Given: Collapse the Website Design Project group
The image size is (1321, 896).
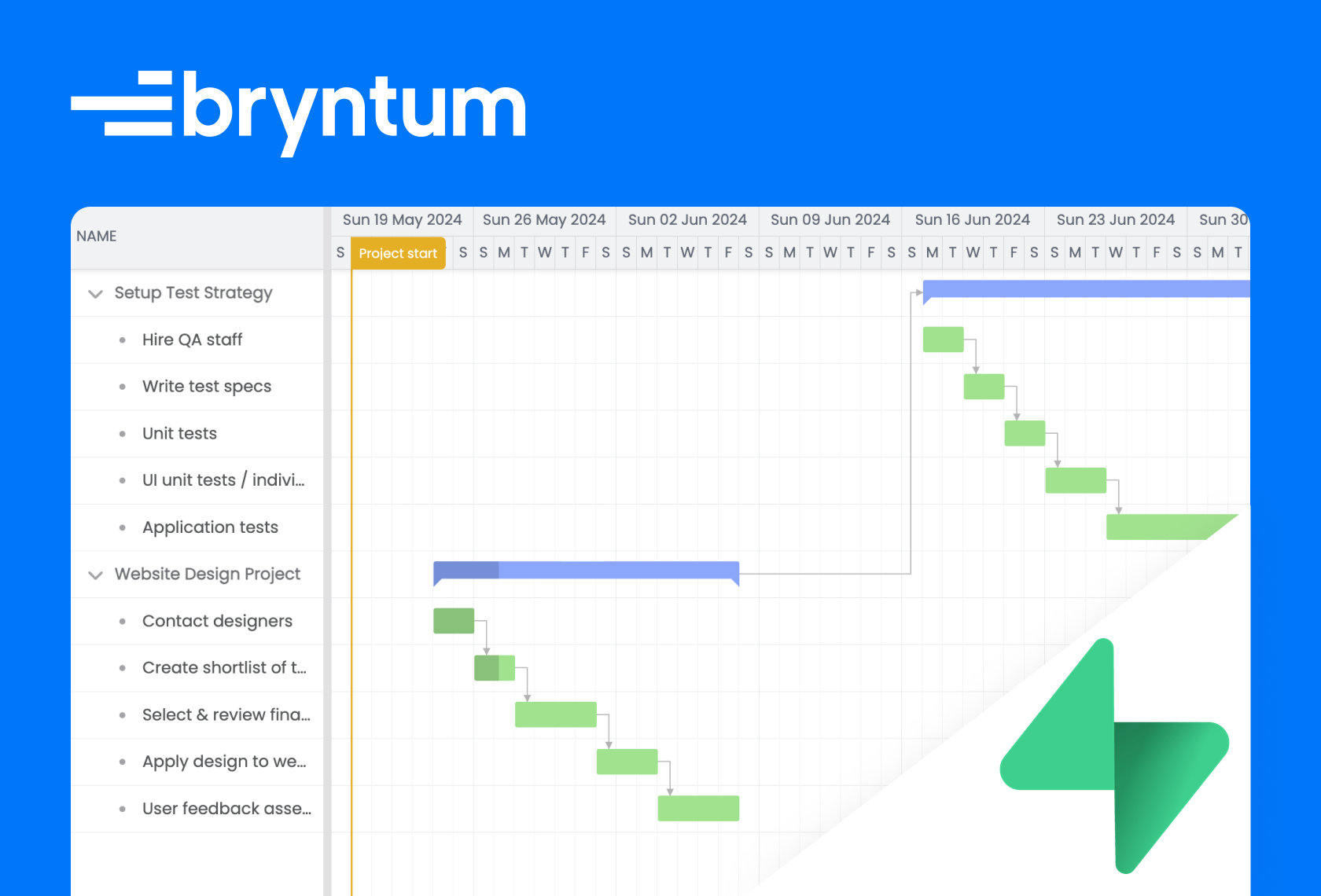Looking at the screenshot, I should click(x=95, y=575).
